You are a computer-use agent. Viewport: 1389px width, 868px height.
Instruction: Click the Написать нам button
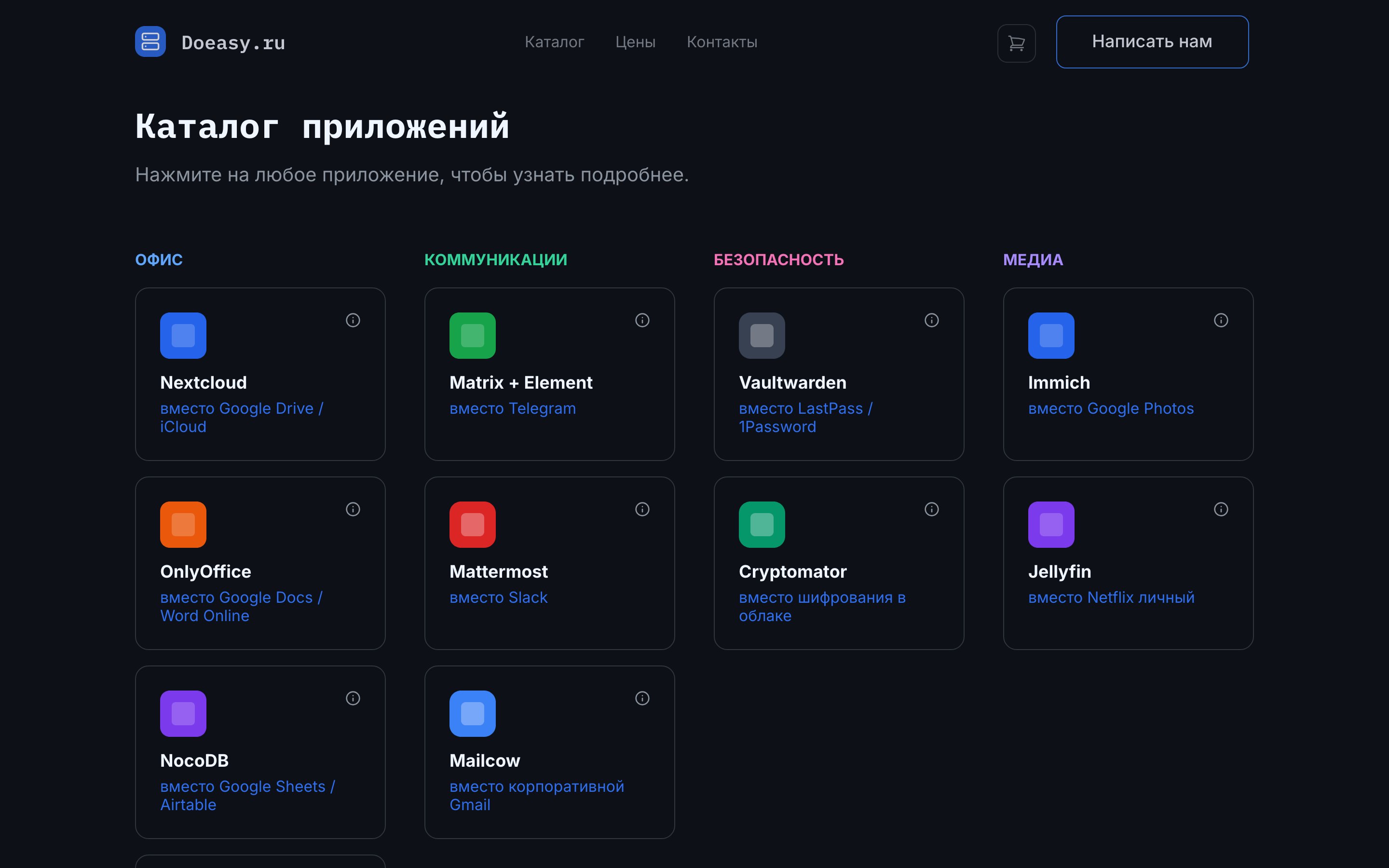point(1152,42)
